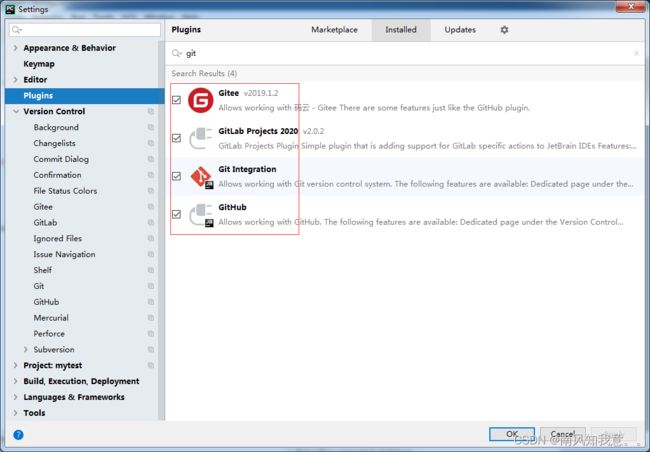Click the 'Git Integration' plugin name

247,169
